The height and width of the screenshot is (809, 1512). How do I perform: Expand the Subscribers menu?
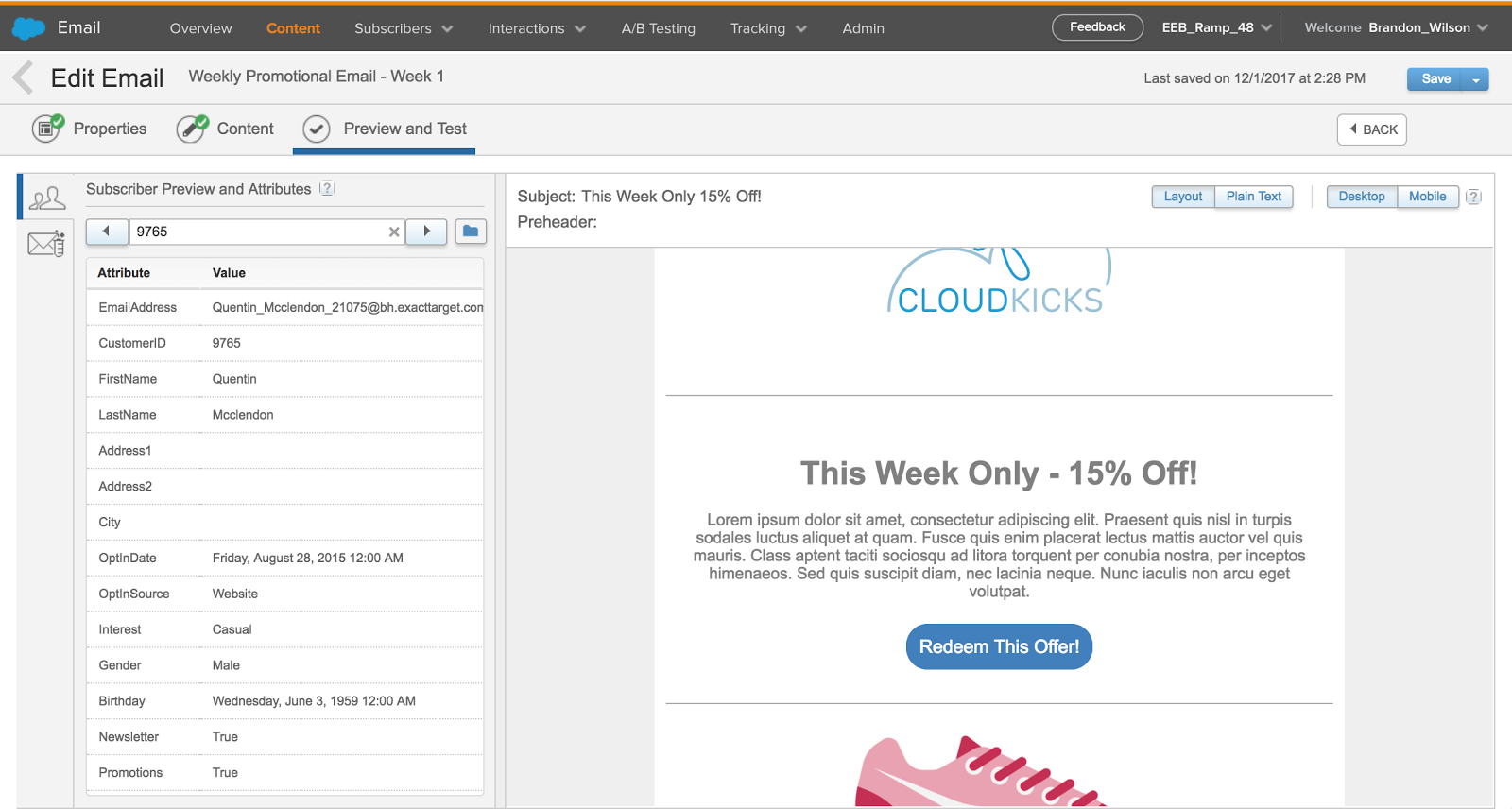tap(404, 28)
